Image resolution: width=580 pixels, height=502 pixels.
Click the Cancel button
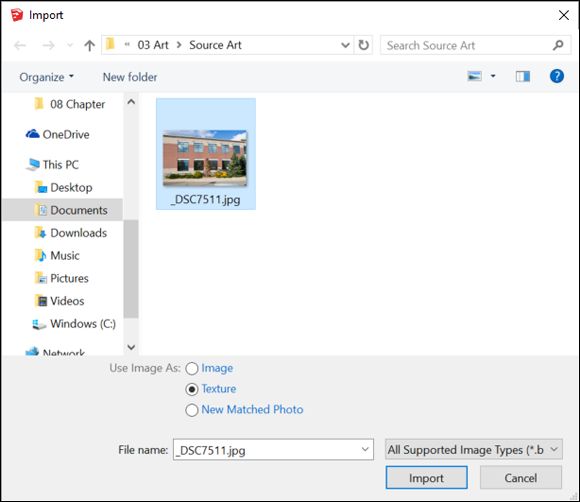coord(521,478)
